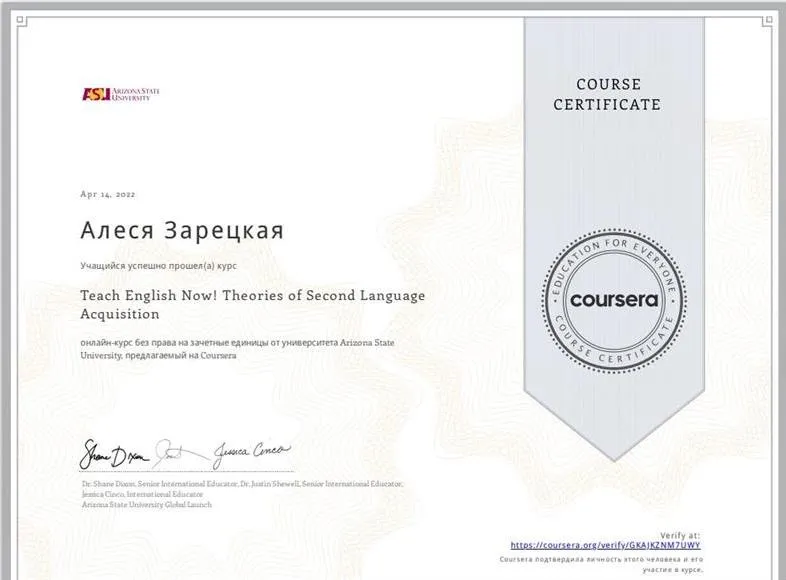Image resolution: width=786 pixels, height=580 pixels.
Task: Click text 'Учащийся успешно прошел(а) курс'
Action: pyautogui.click(x=158, y=266)
